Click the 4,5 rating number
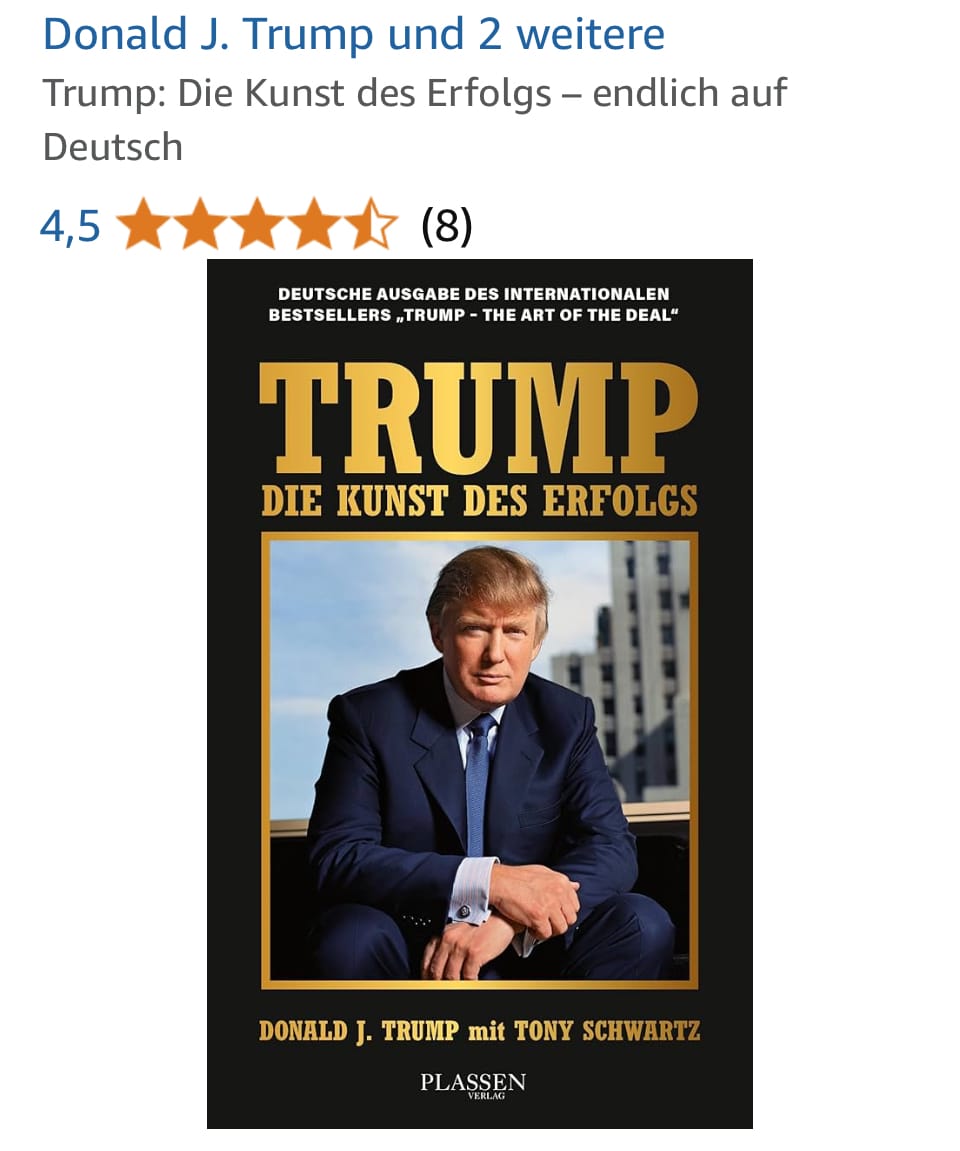Screen dimensions: 960x1151 point(70,225)
